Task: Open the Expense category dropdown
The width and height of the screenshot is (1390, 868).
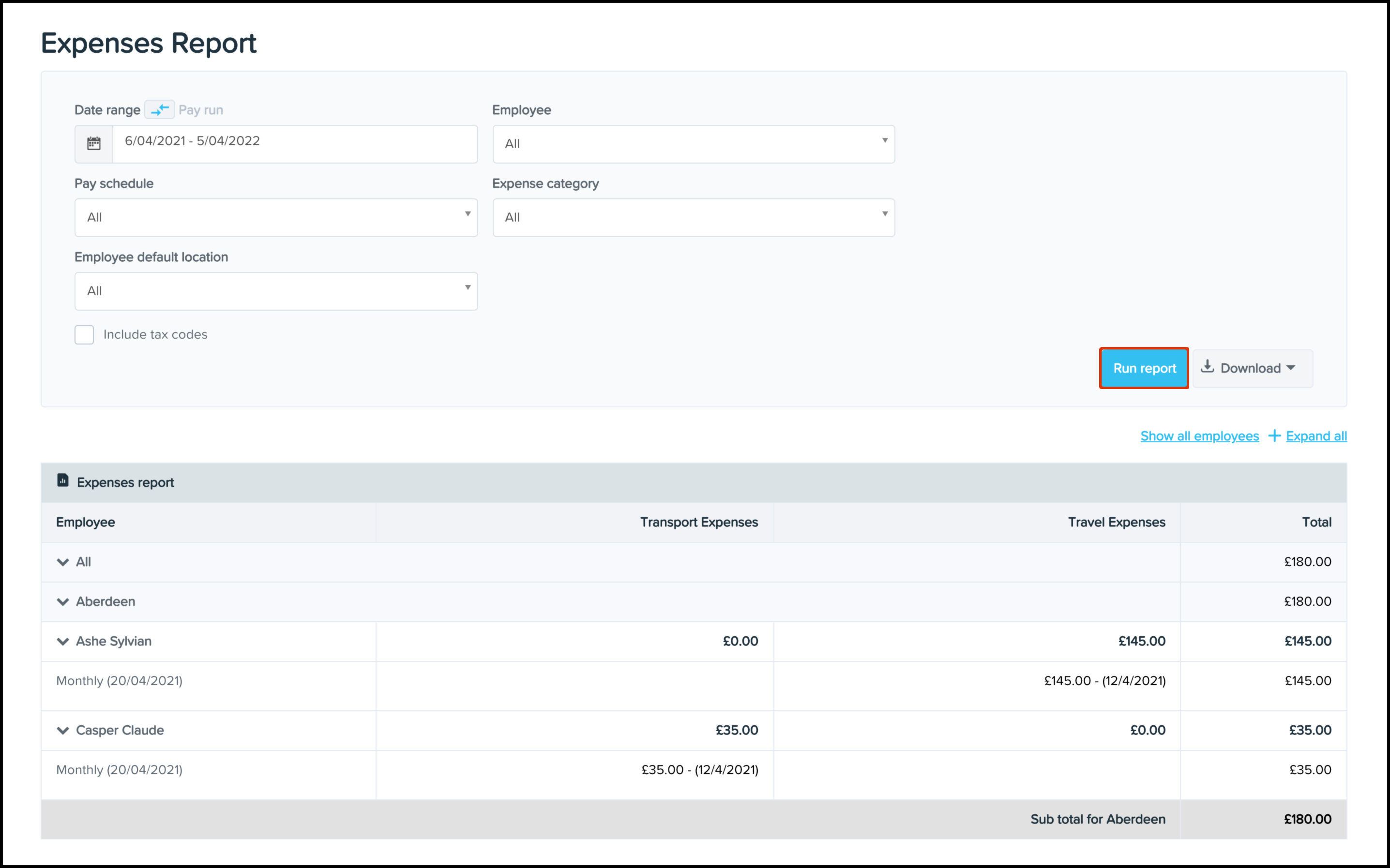Action: pyautogui.click(x=693, y=218)
